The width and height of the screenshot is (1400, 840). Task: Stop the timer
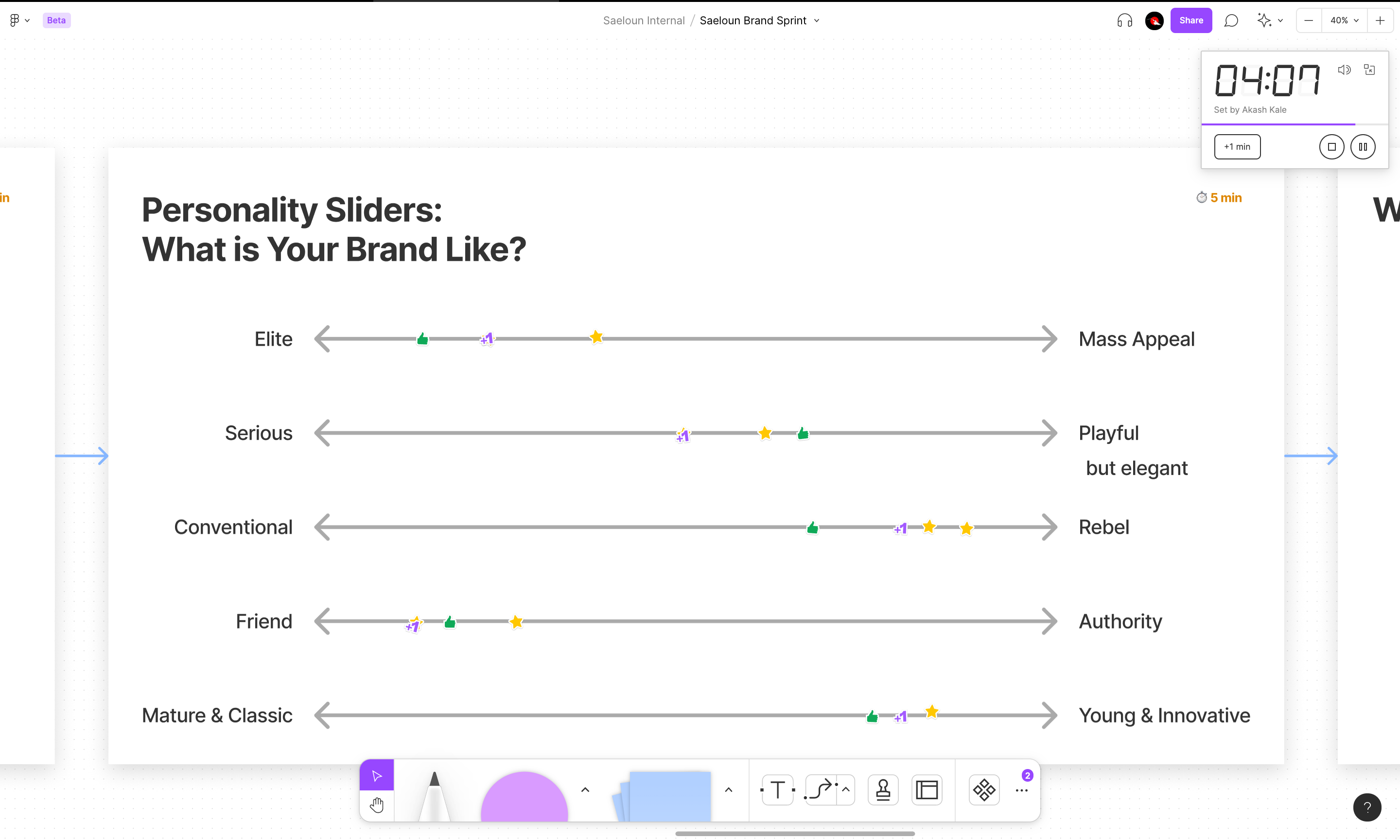pyautogui.click(x=1331, y=147)
